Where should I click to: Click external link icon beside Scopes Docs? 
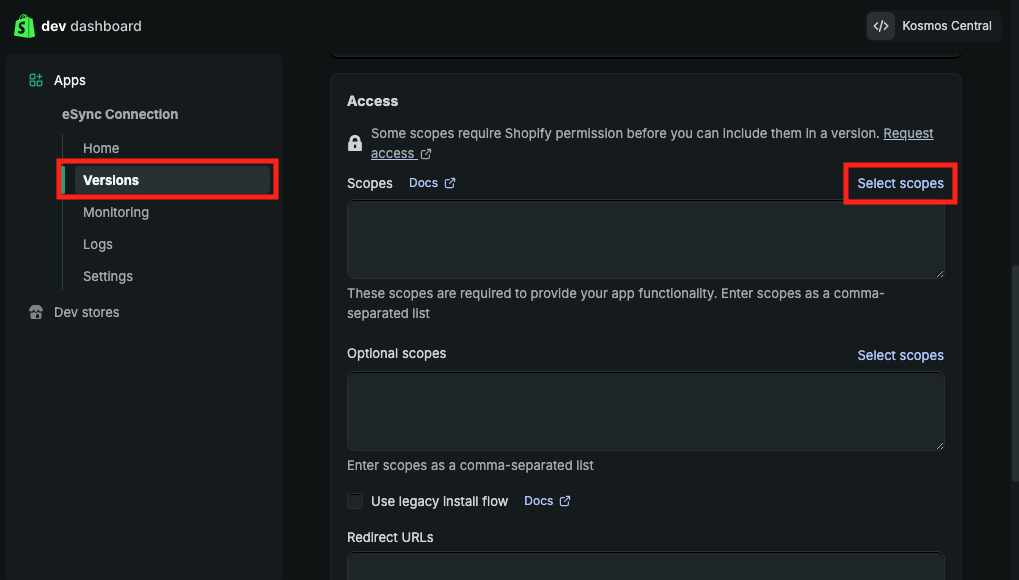450,183
